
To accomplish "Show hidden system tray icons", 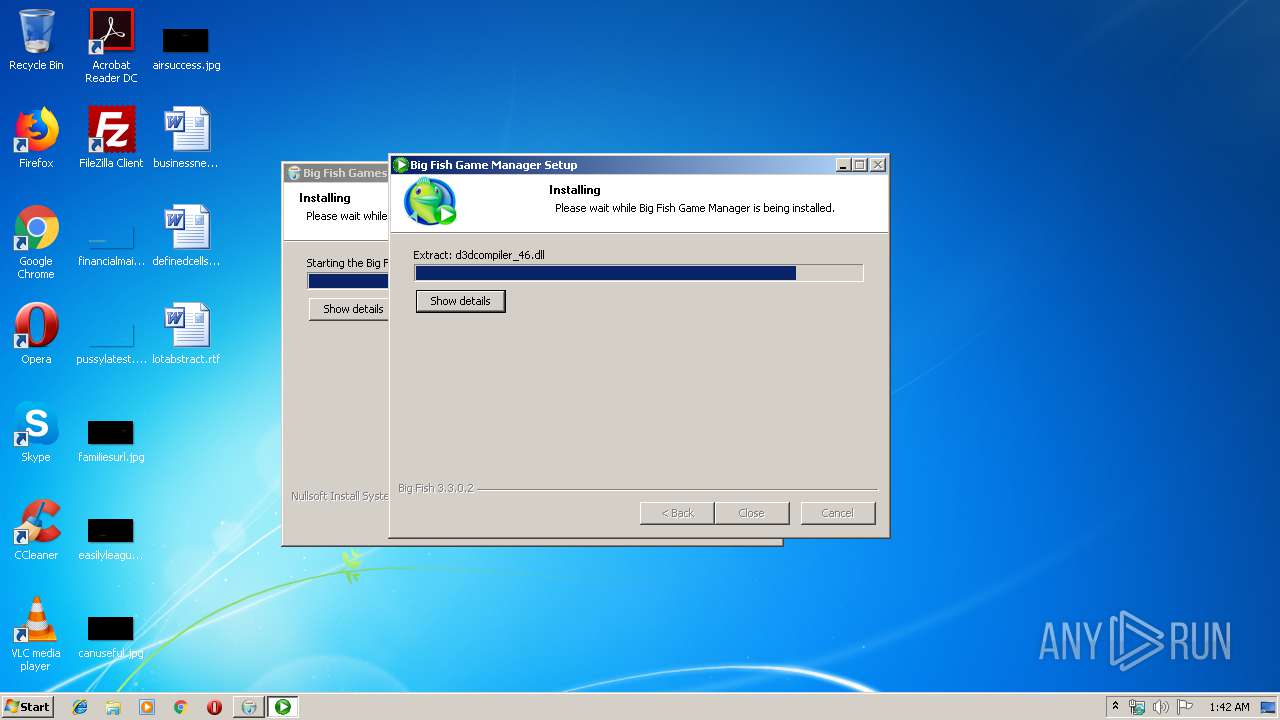I will pyautogui.click(x=1115, y=706).
